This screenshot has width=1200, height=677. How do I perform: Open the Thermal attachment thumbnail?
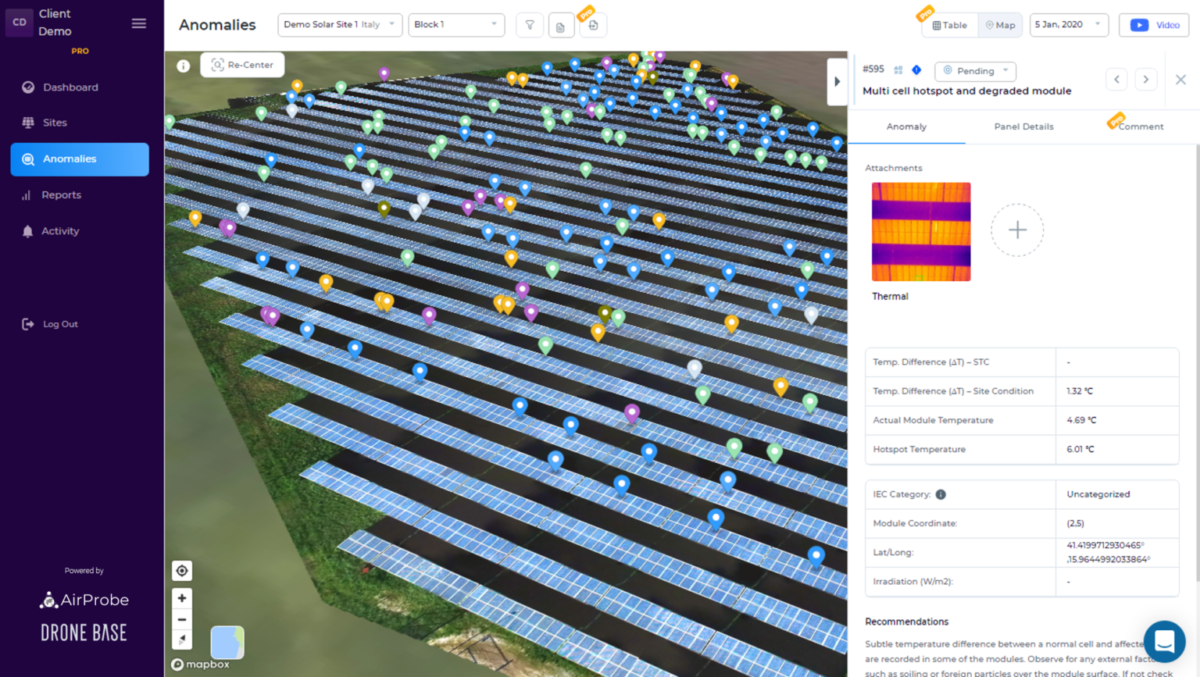[x=921, y=232]
